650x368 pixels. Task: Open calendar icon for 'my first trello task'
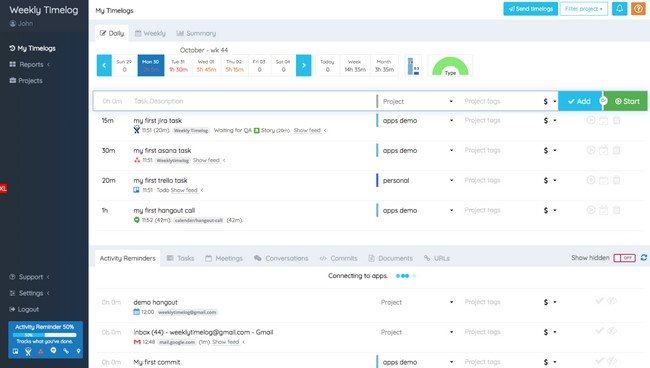pos(604,180)
